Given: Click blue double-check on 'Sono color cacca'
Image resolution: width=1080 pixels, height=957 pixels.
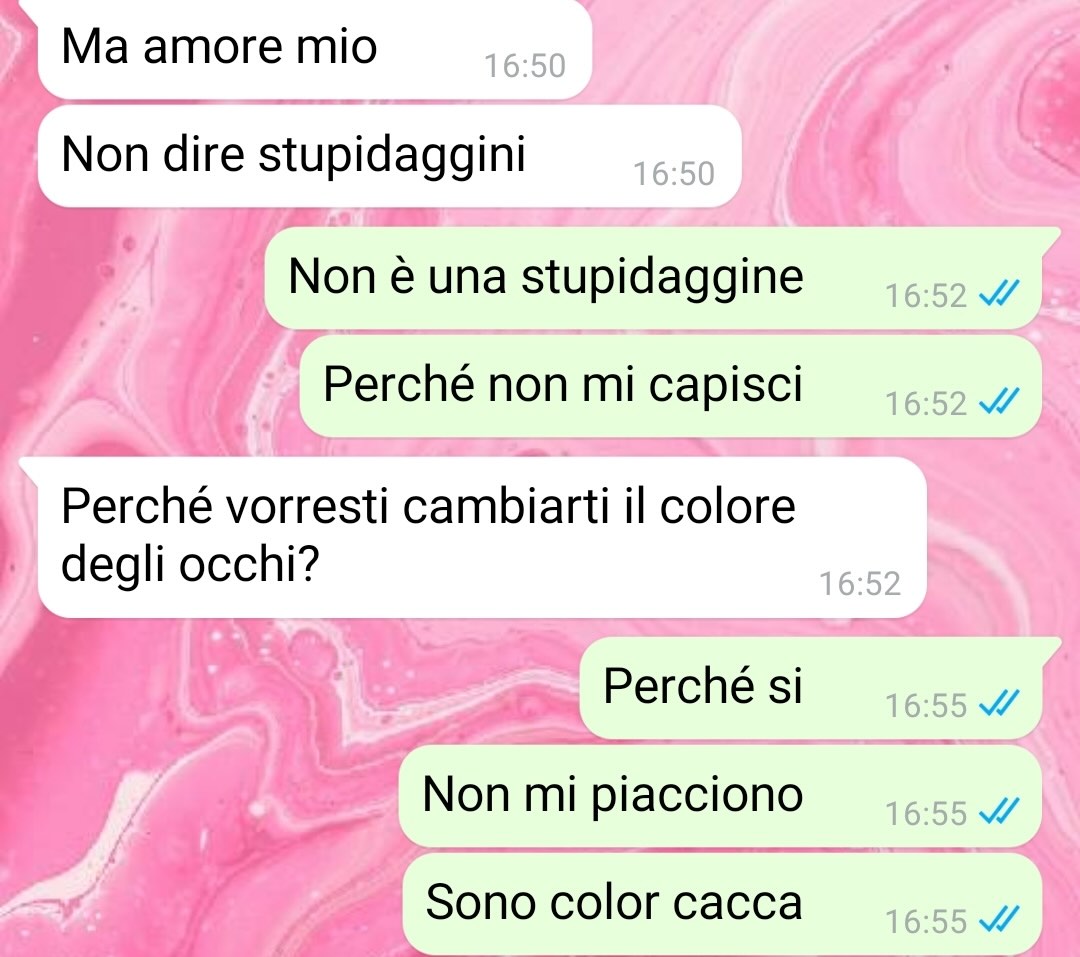Looking at the screenshot, I should [x=999, y=920].
